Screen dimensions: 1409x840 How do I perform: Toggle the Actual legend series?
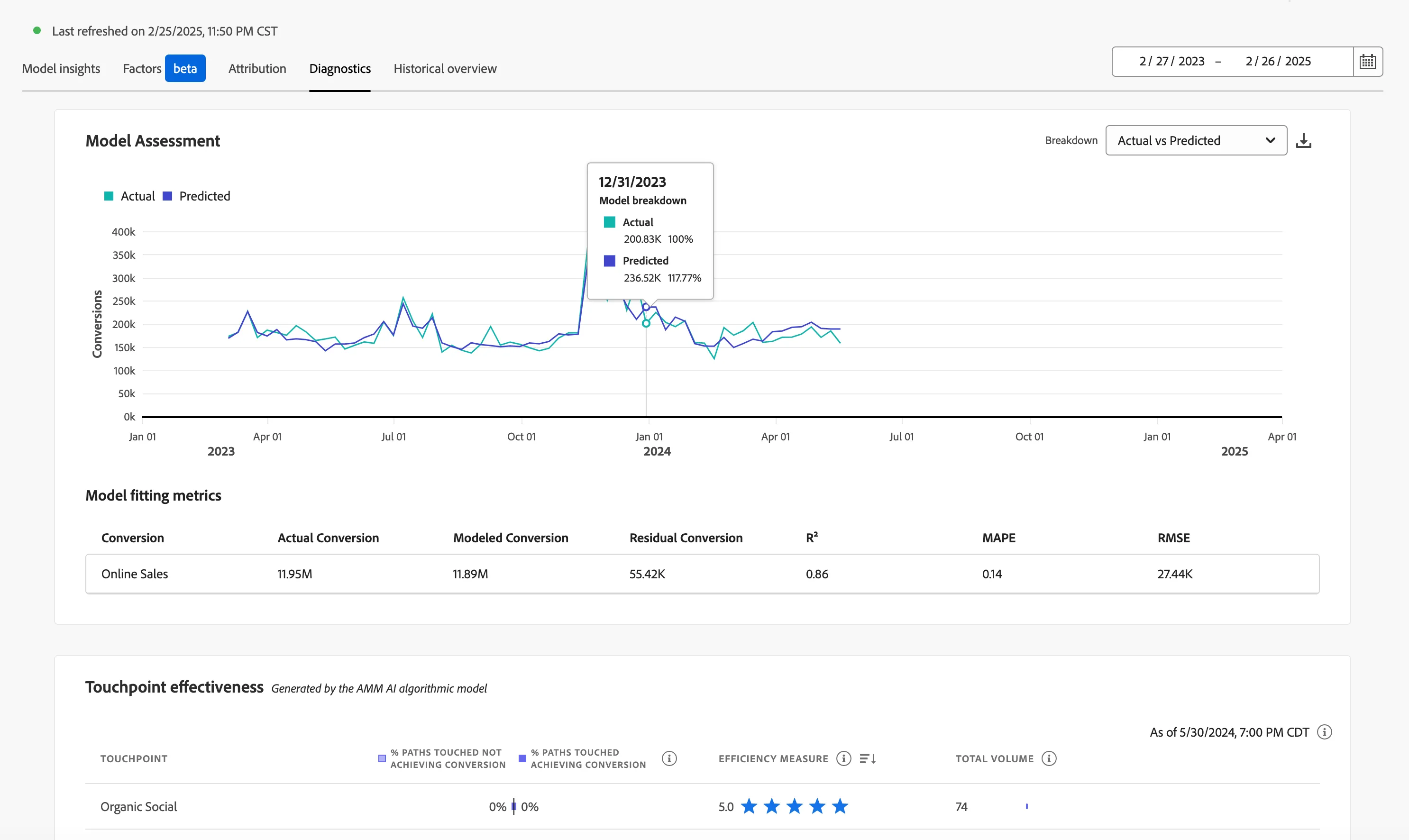[x=129, y=196]
